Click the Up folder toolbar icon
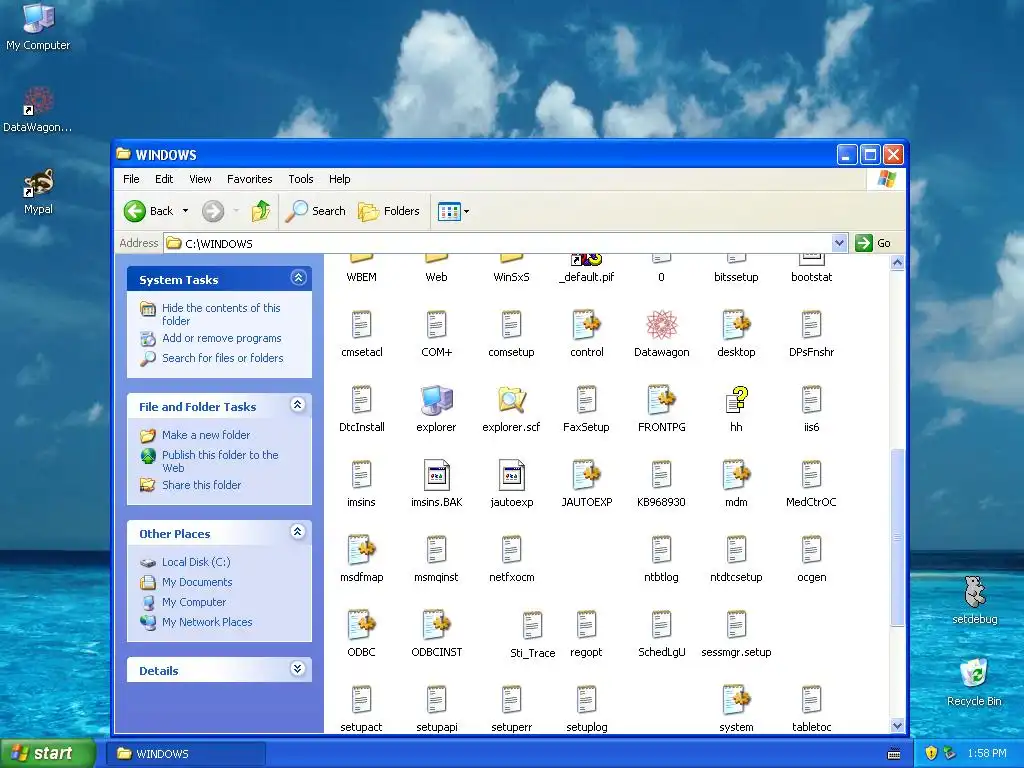 (261, 211)
